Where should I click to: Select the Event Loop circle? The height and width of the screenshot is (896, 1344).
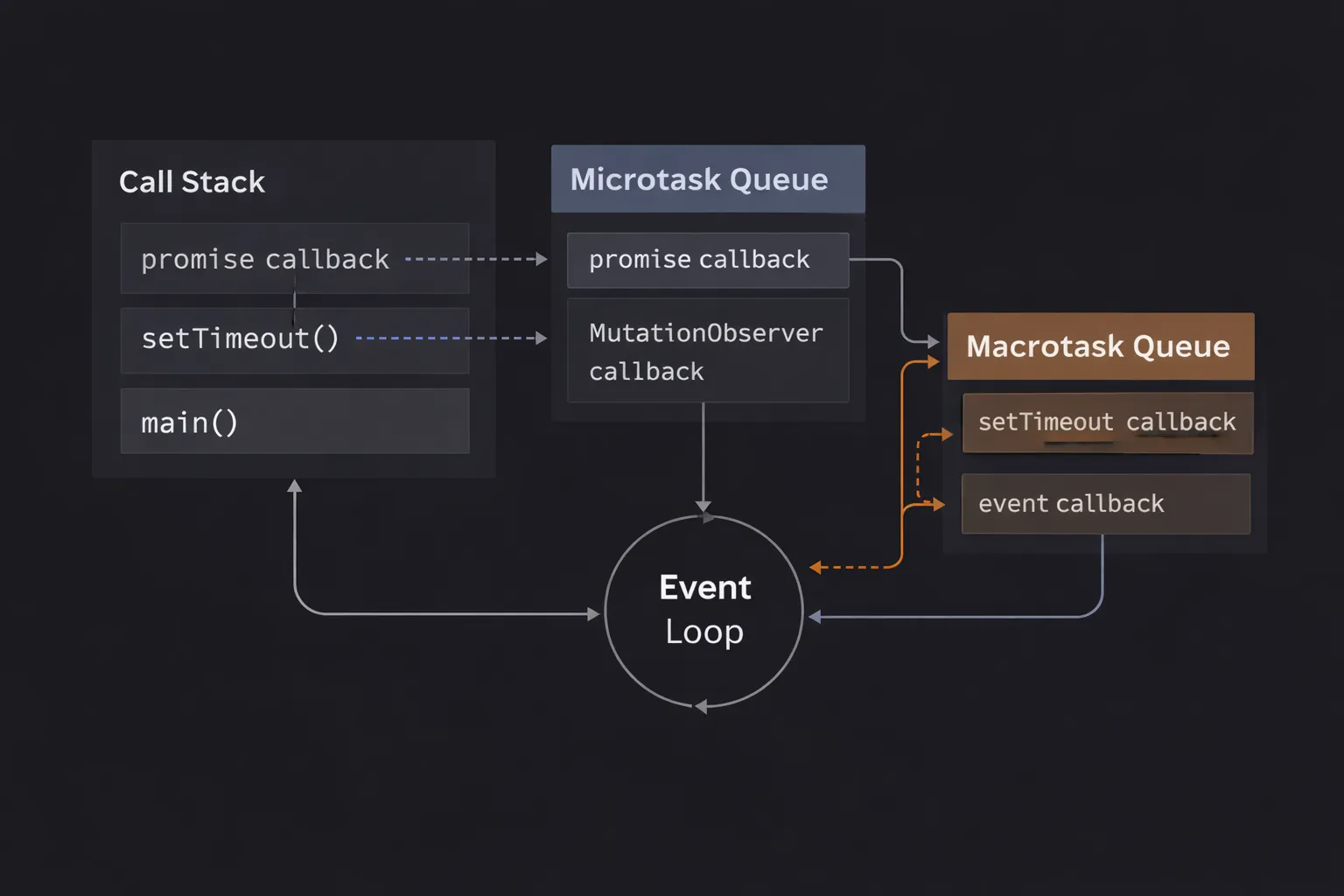click(x=703, y=610)
